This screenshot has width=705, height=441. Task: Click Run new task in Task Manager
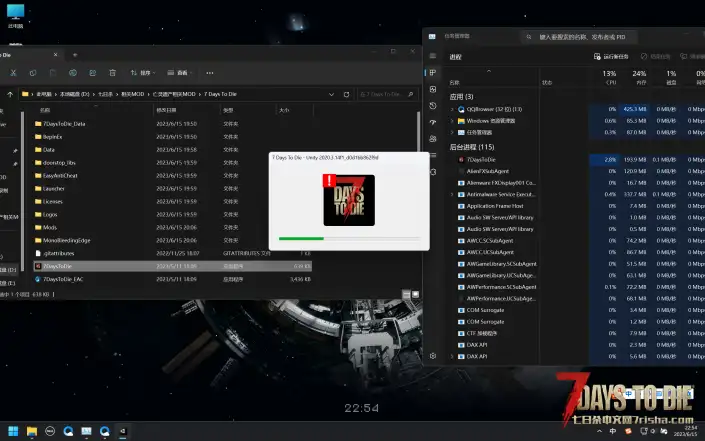[x=611, y=57]
